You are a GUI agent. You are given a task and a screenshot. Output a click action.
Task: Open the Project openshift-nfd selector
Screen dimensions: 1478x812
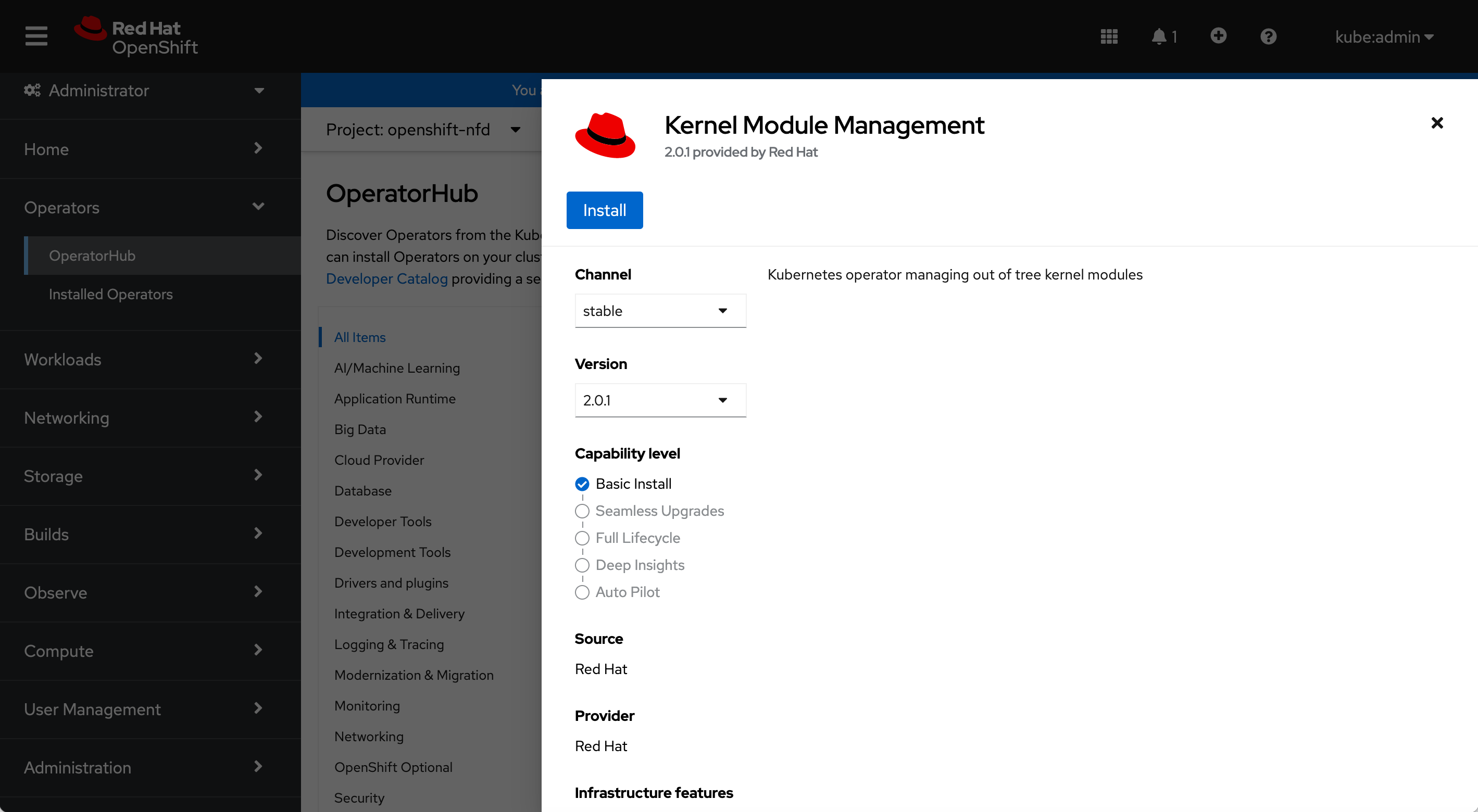[x=423, y=130]
